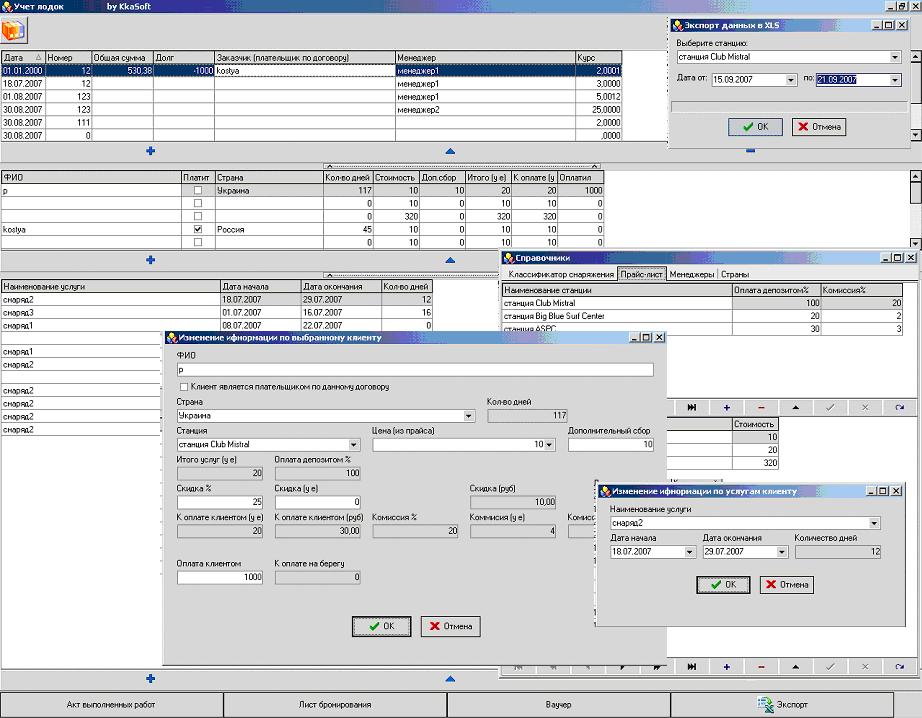Open the 'Цена (из прайса)' dropdown
Image resolution: width=922 pixels, height=718 pixels.
click(x=549, y=445)
